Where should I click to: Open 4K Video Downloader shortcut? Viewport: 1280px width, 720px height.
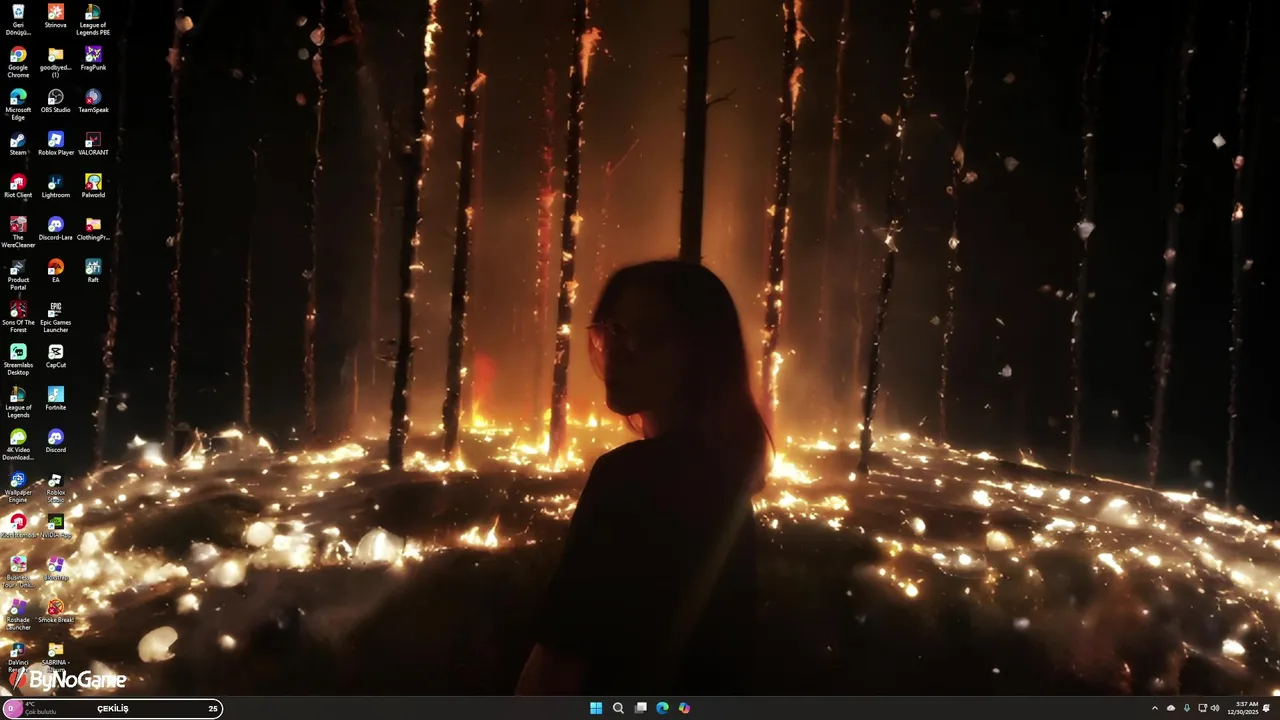click(x=18, y=445)
